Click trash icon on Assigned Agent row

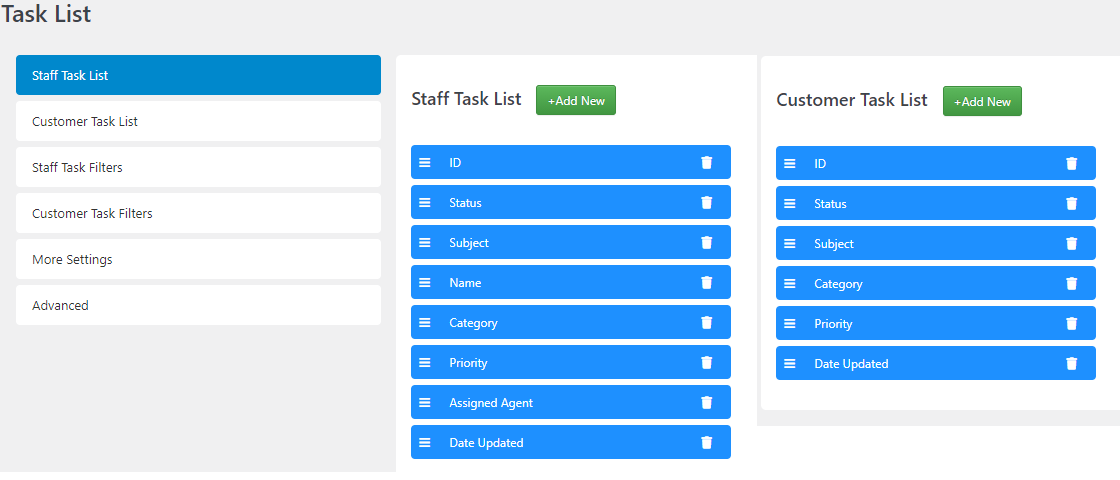pyautogui.click(x=706, y=402)
